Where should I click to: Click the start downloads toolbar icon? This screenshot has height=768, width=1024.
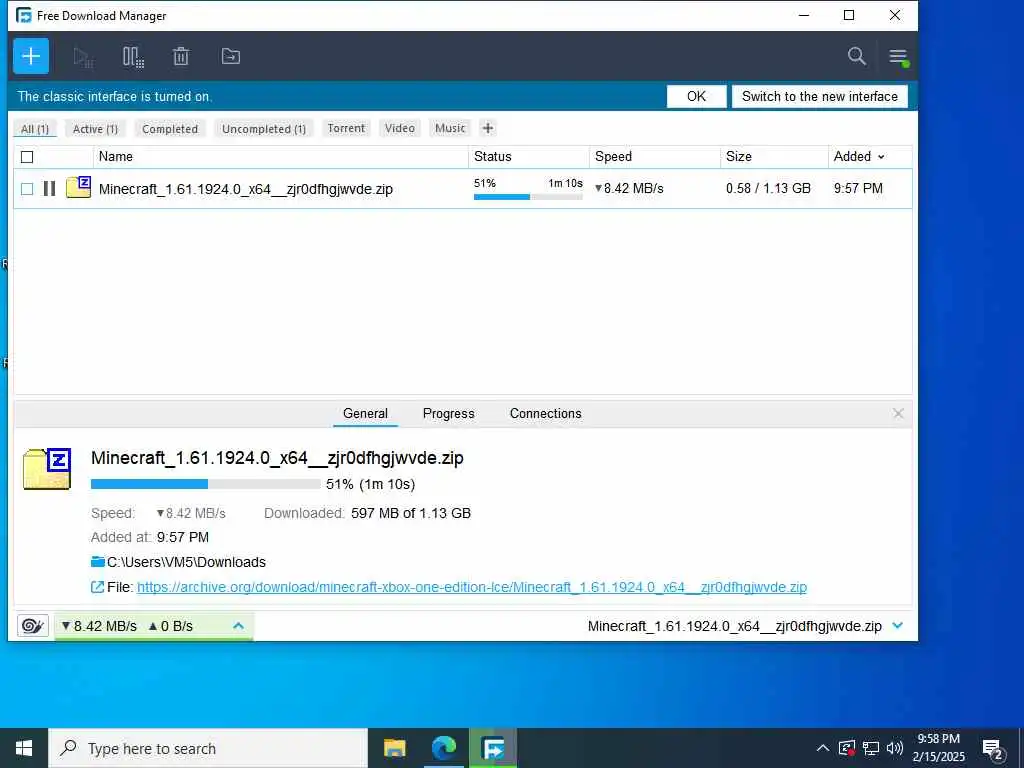[x=83, y=57]
